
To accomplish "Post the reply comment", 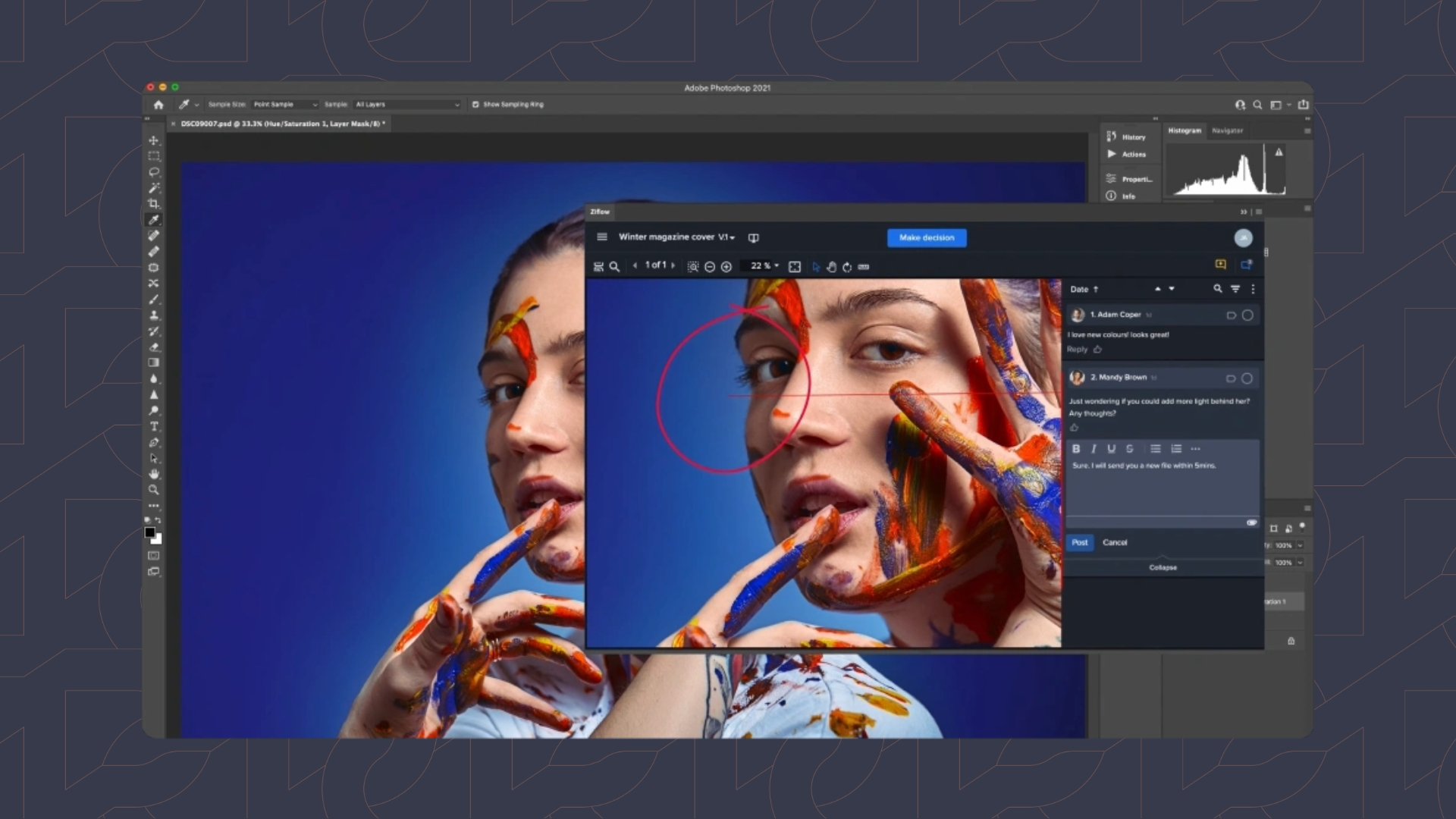I will [1080, 542].
